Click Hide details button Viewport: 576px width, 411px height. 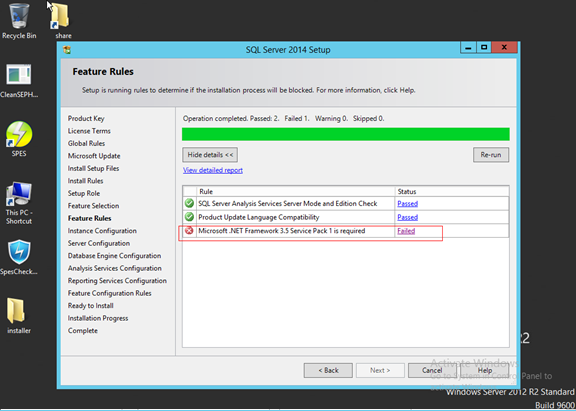coord(210,155)
